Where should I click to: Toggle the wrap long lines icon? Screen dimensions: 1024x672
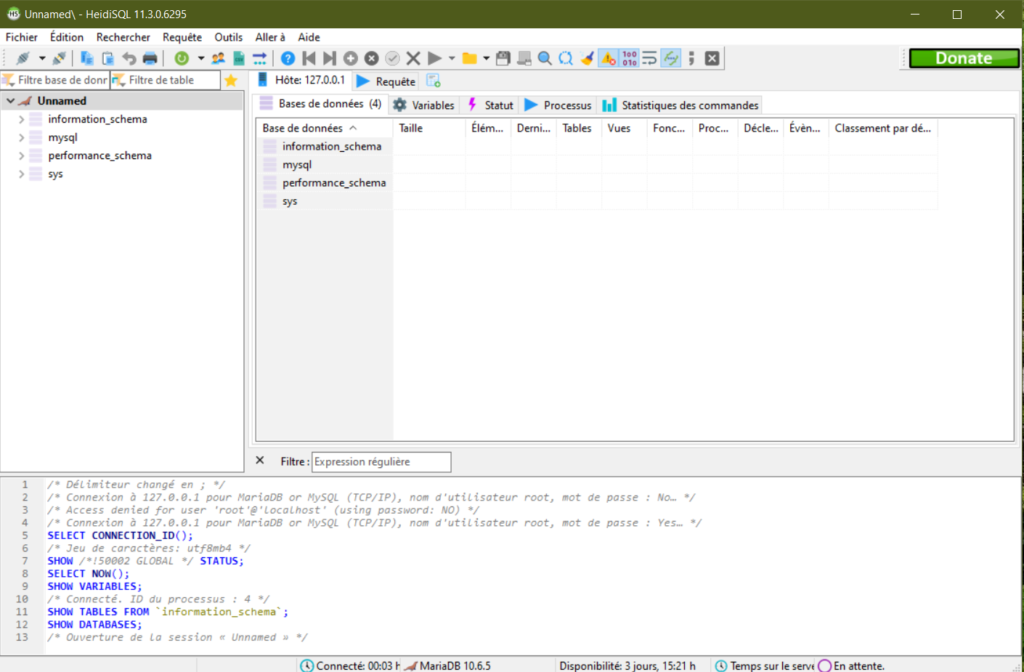click(650, 58)
